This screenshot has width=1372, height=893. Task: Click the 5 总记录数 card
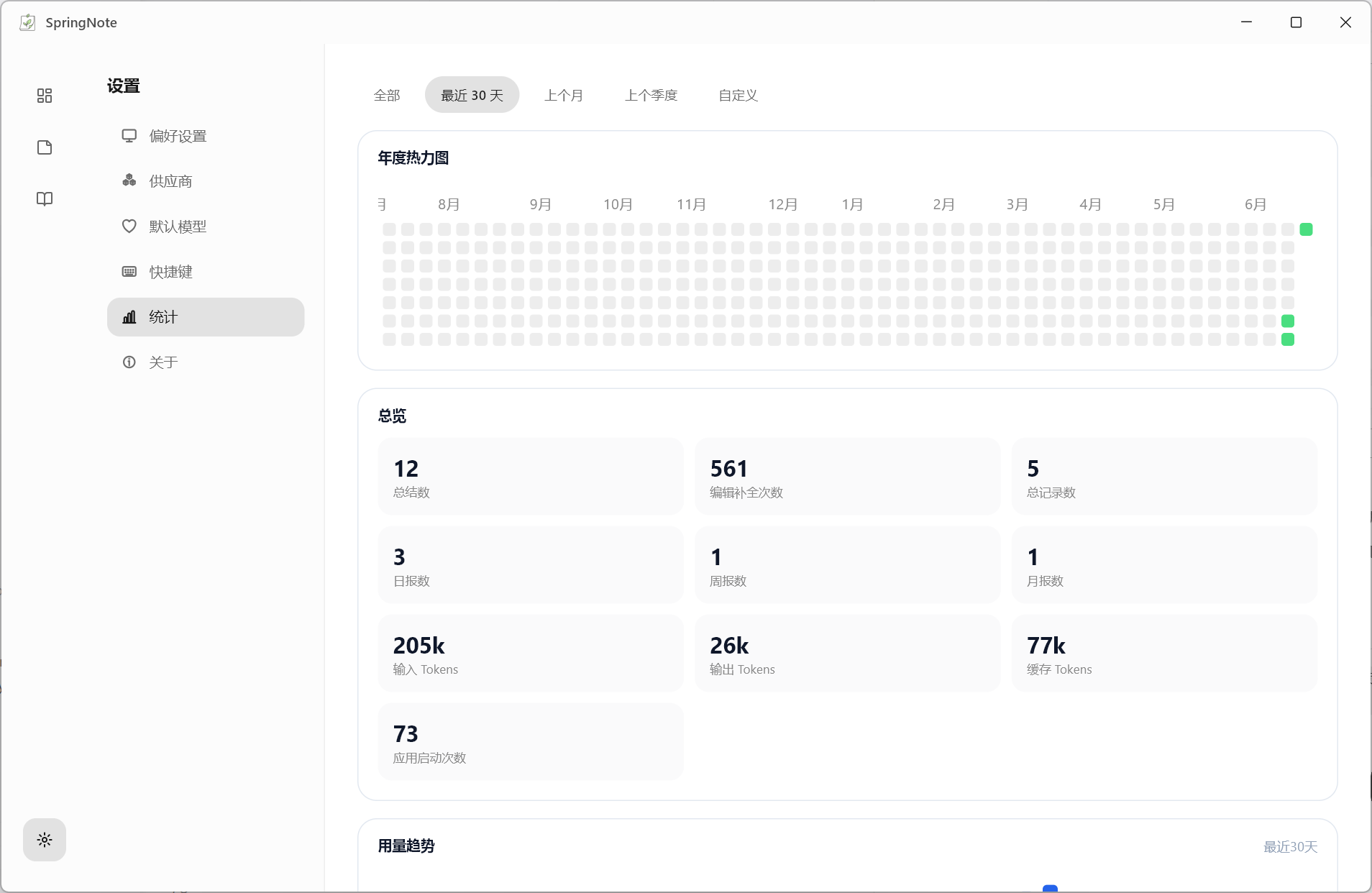coord(1164,477)
